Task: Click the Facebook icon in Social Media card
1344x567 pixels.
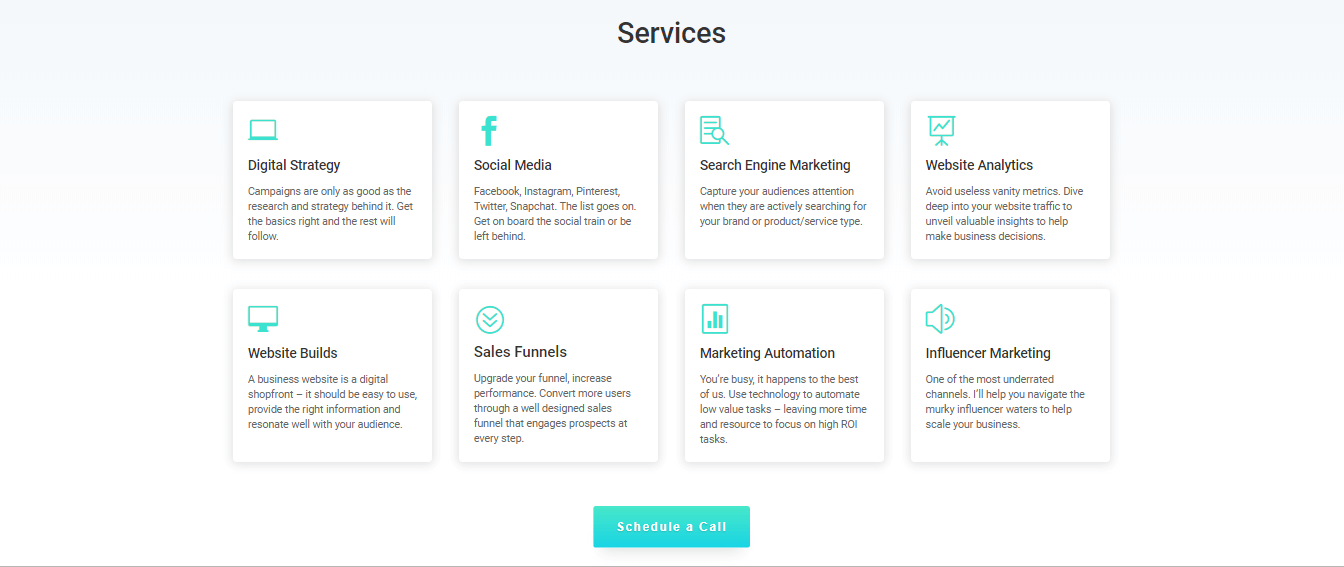Action: pyautogui.click(x=489, y=131)
